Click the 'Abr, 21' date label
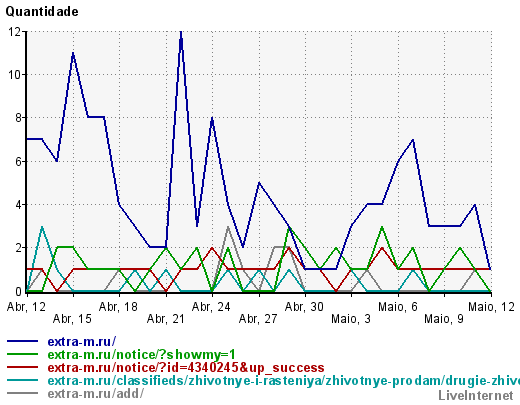Screen dimensions: 520x405 166,319
